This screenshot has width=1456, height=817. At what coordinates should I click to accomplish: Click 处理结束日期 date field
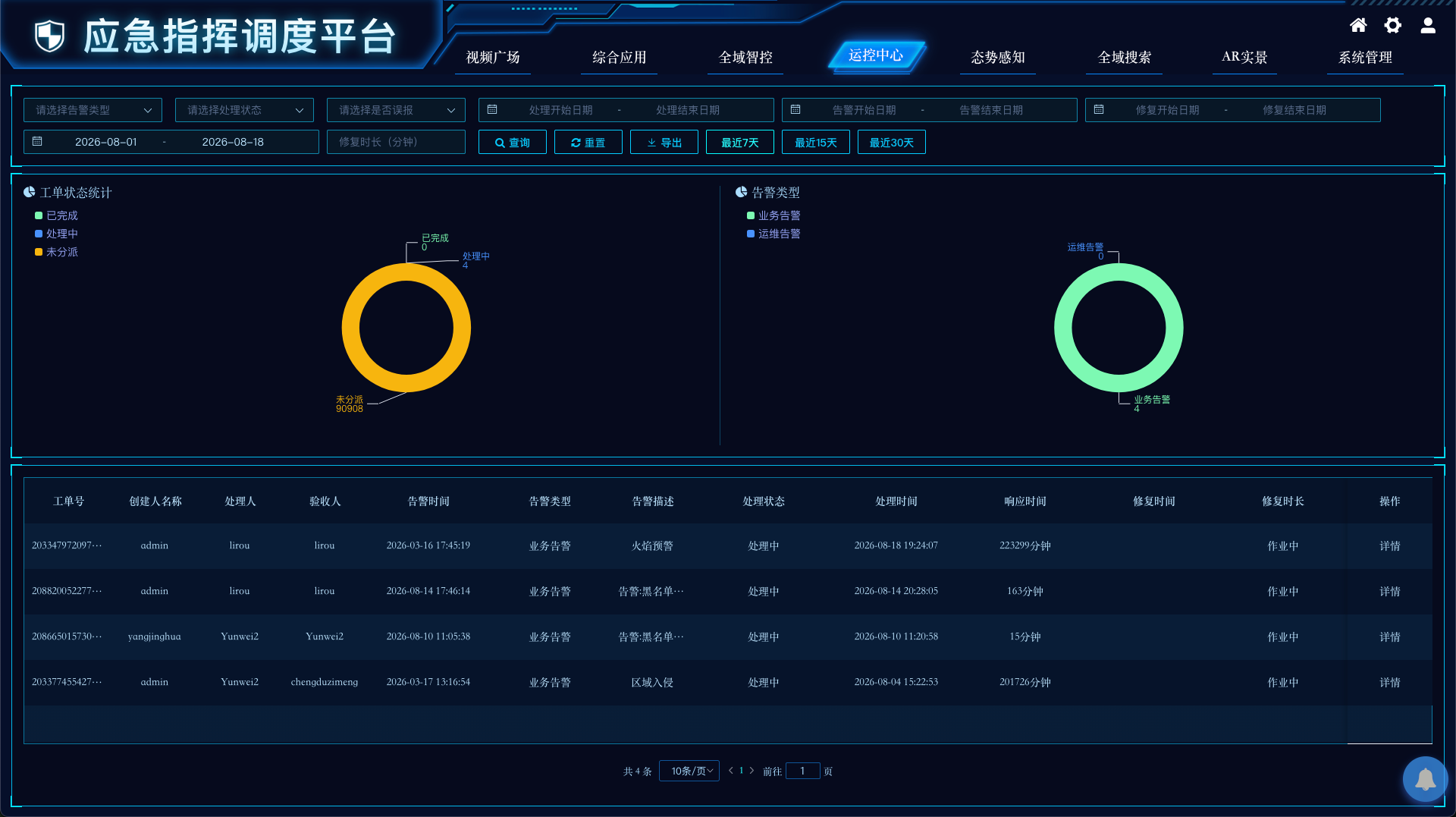click(x=688, y=110)
